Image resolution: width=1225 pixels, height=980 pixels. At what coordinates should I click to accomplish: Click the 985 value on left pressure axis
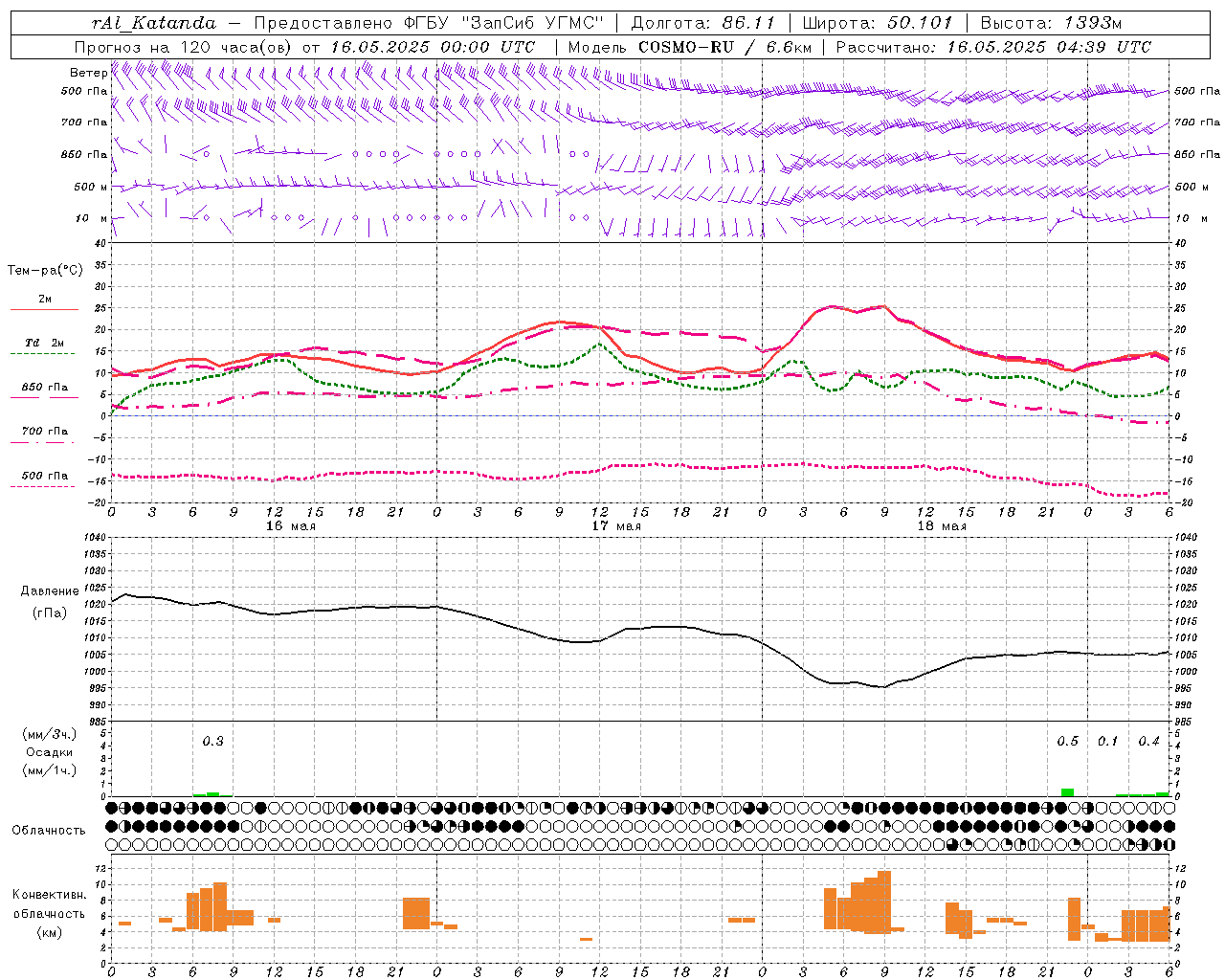(98, 722)
